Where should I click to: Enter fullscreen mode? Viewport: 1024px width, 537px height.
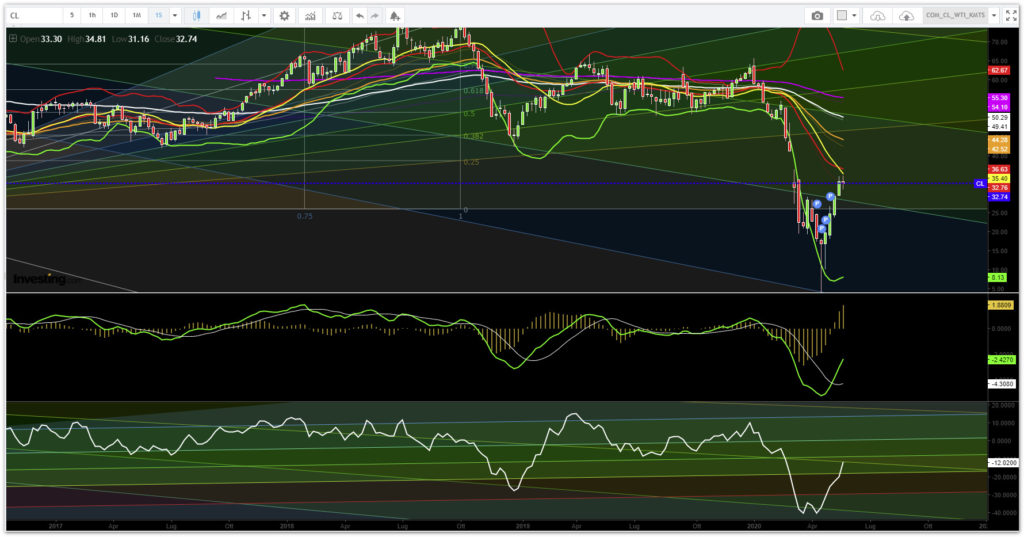pos(1011,16)
